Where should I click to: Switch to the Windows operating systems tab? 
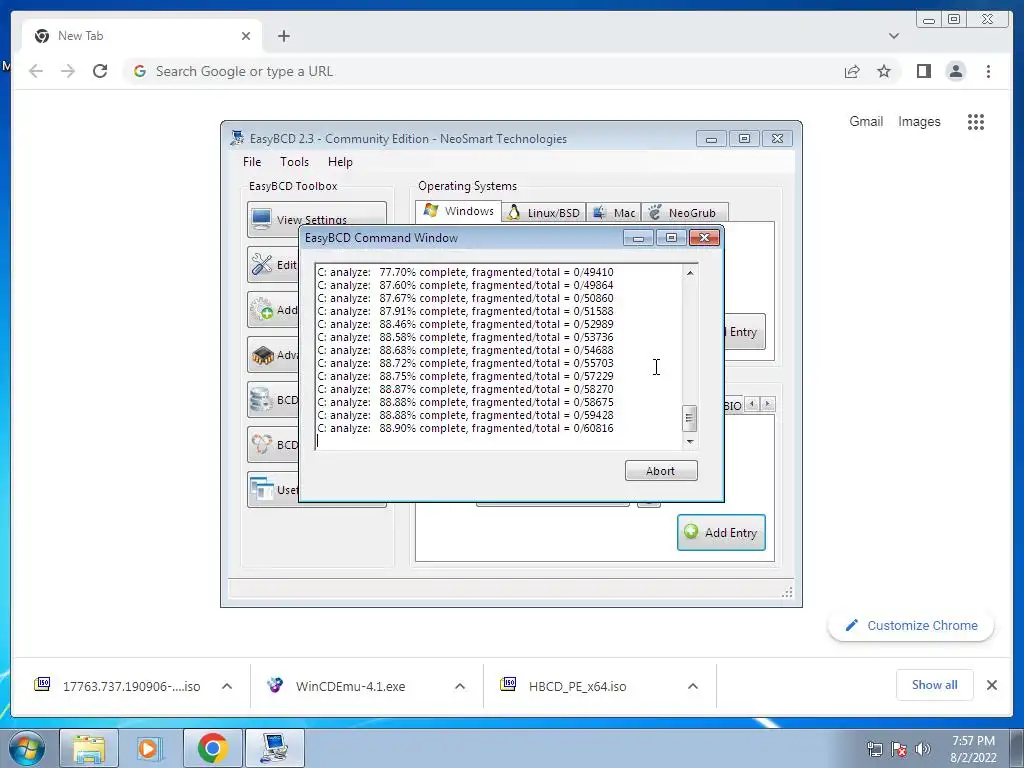click(x=458, y=212)
